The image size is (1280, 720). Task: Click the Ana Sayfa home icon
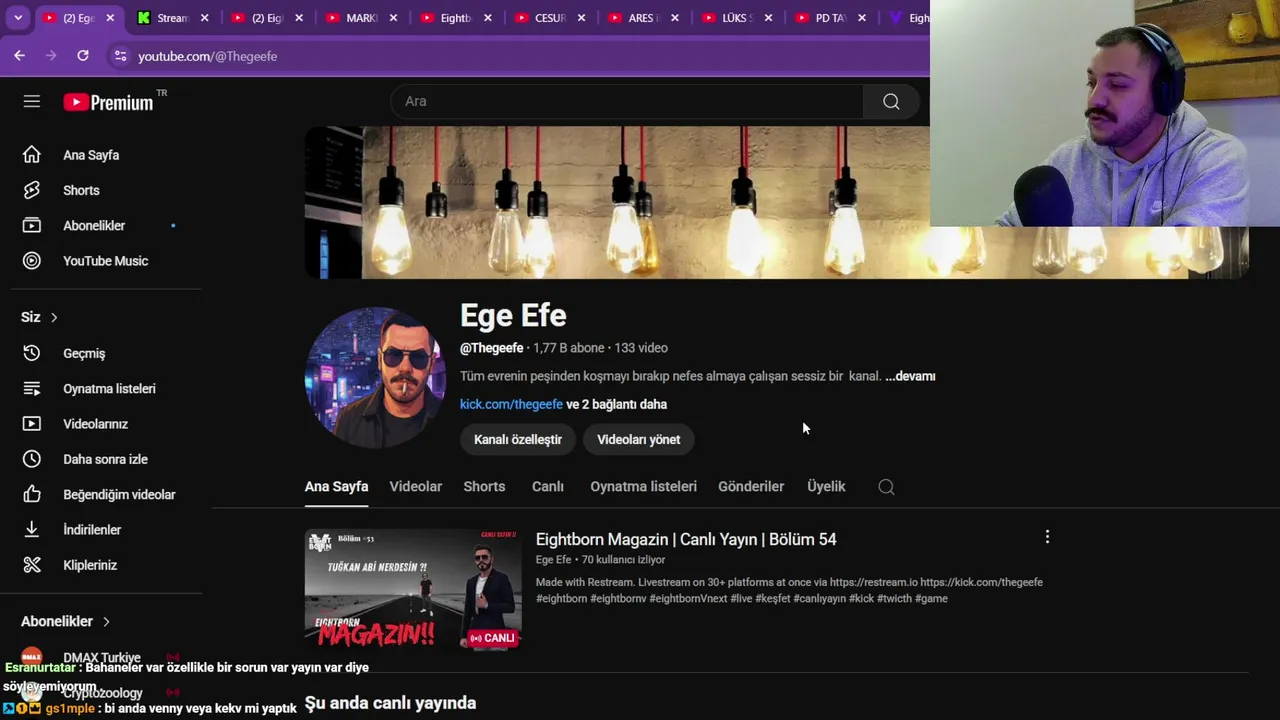(x=32, y=155)
